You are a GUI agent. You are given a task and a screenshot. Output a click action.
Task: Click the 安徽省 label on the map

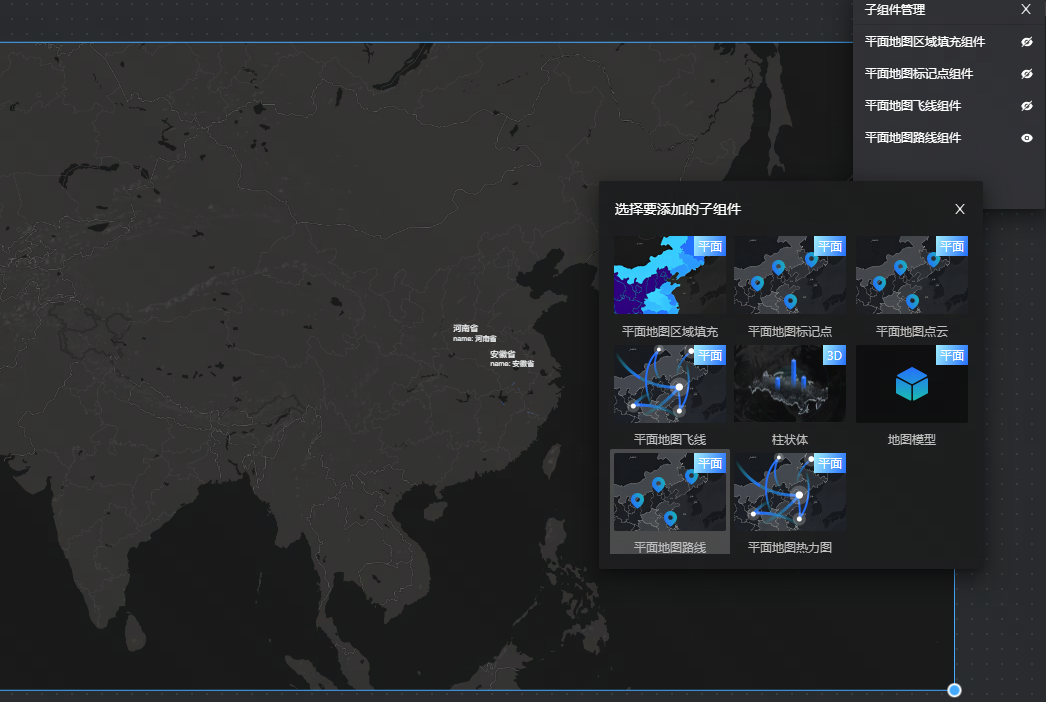pos(502,354)
